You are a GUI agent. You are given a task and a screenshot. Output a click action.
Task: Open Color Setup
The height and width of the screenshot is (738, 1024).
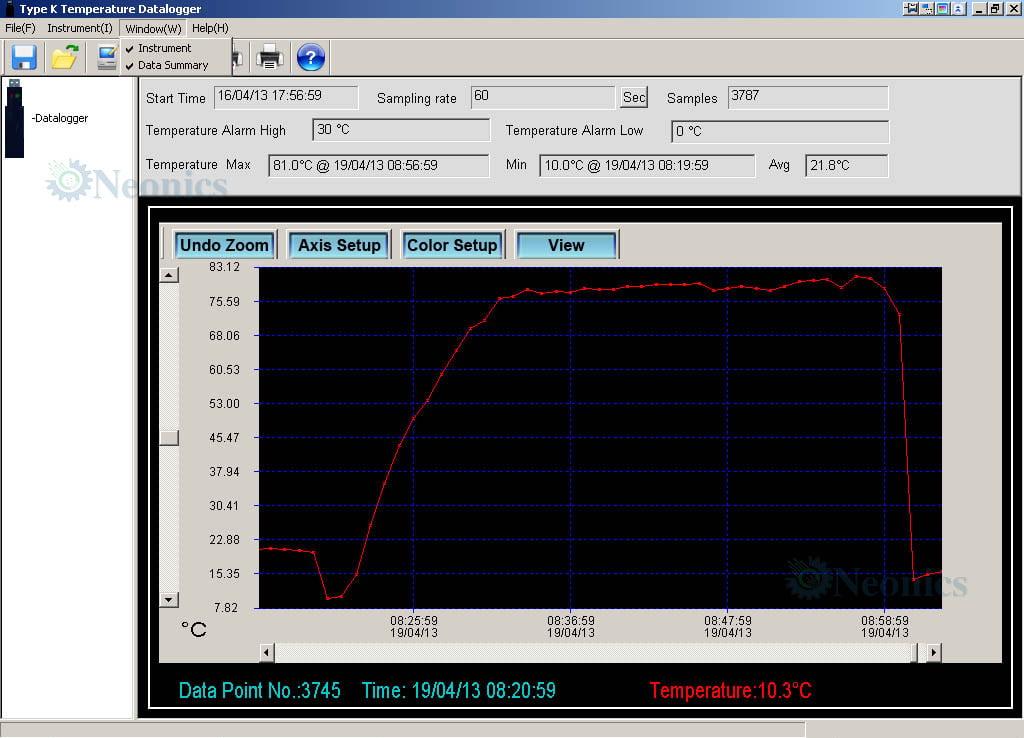tap(453, 245)
